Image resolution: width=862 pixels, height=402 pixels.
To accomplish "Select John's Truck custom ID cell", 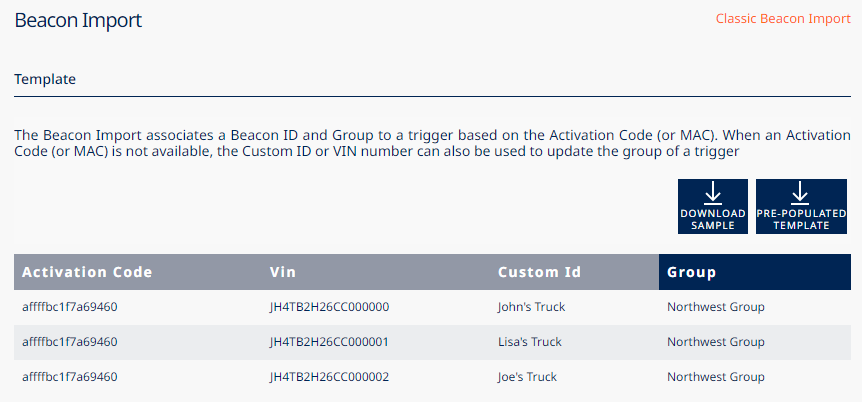I will (x=532, y=307).
